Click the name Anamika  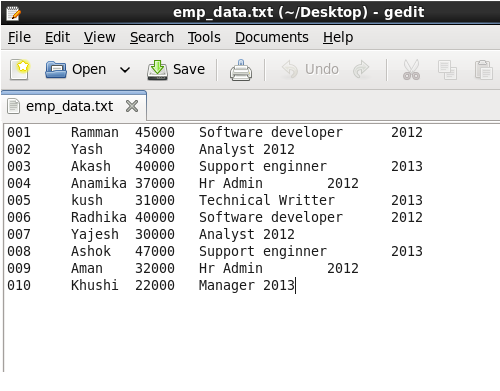point(99,183)
